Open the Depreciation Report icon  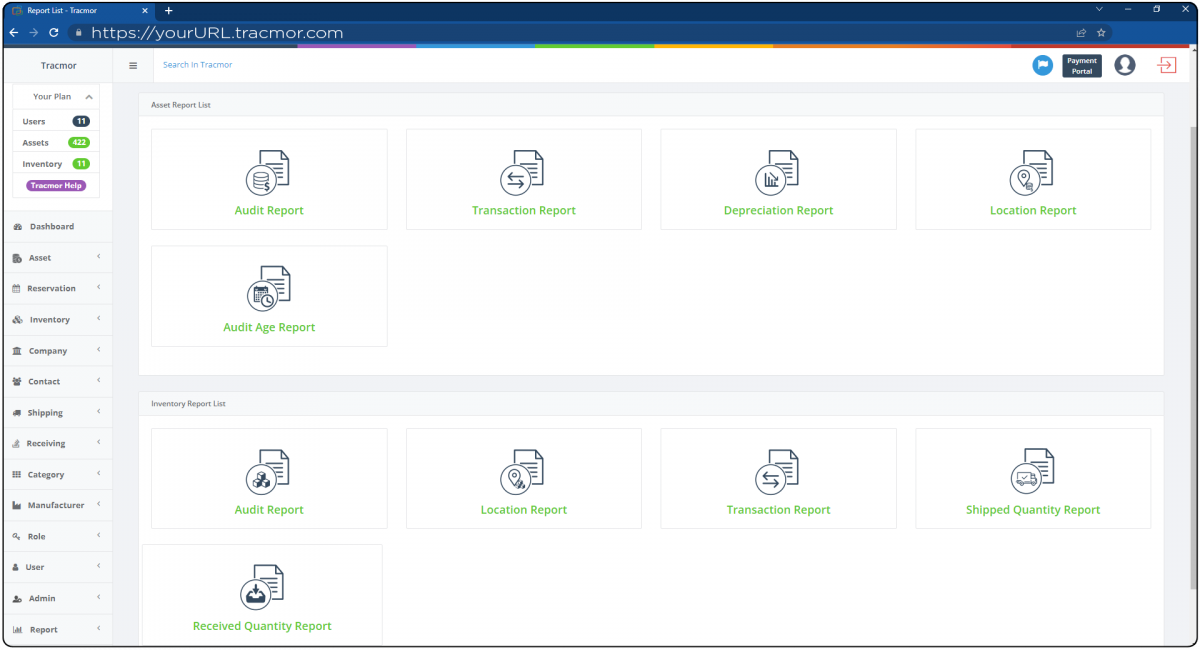tap(777, 173)
